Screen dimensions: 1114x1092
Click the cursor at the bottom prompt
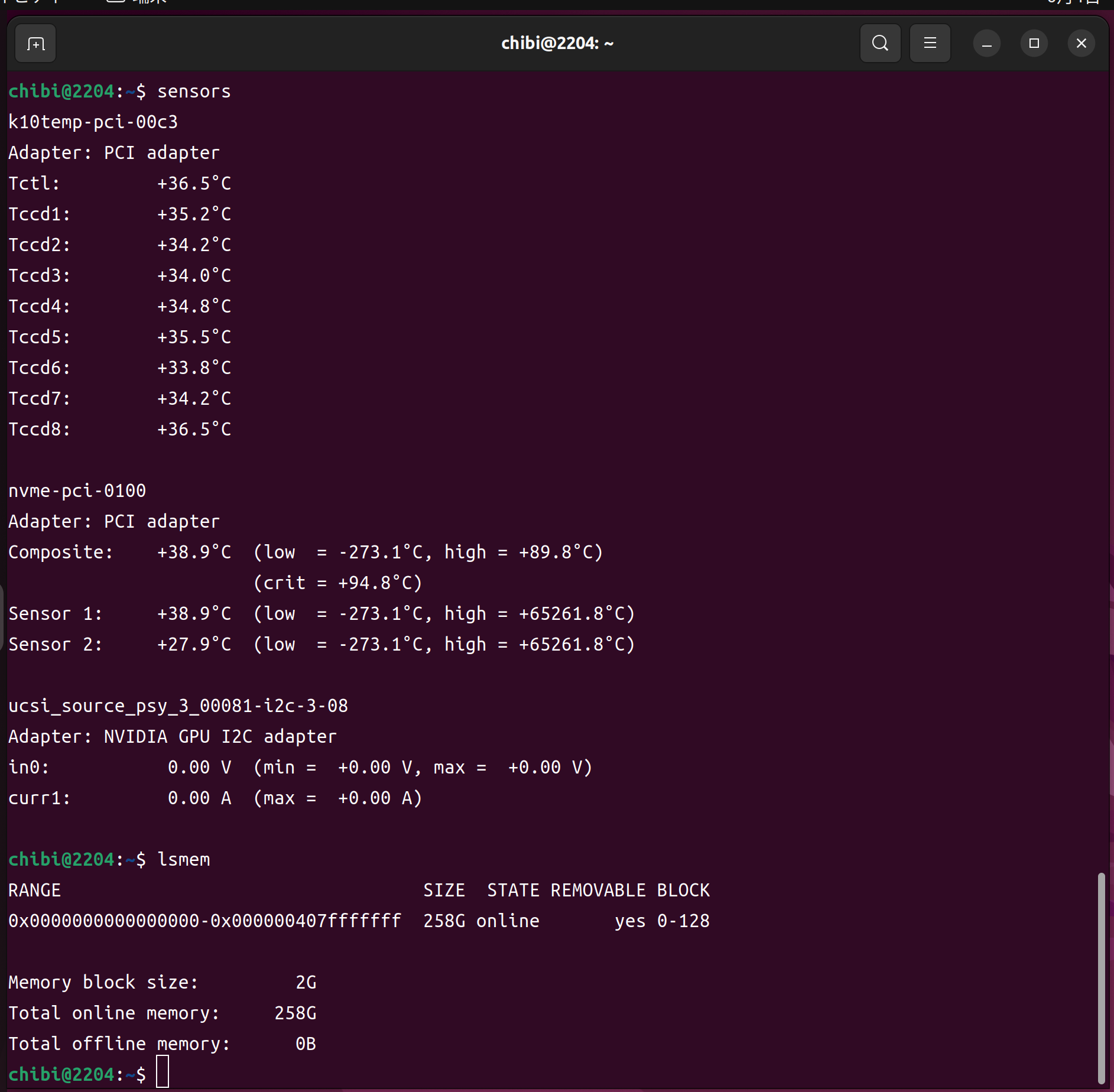click(x=163, y=1072)
